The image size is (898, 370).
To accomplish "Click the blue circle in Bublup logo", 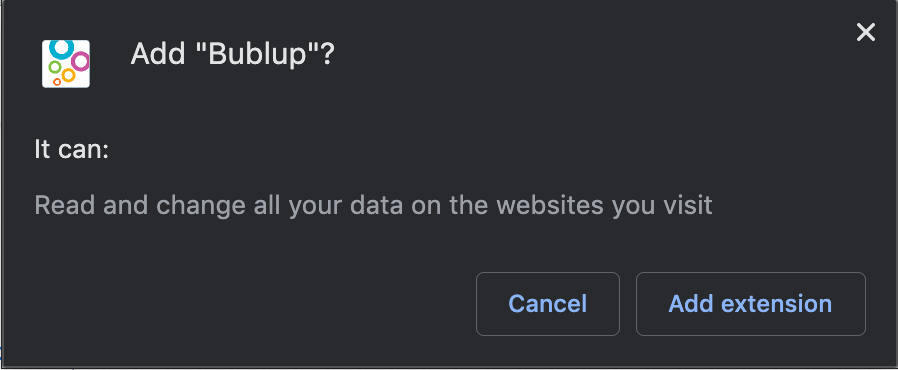I will tap(61, 48).
